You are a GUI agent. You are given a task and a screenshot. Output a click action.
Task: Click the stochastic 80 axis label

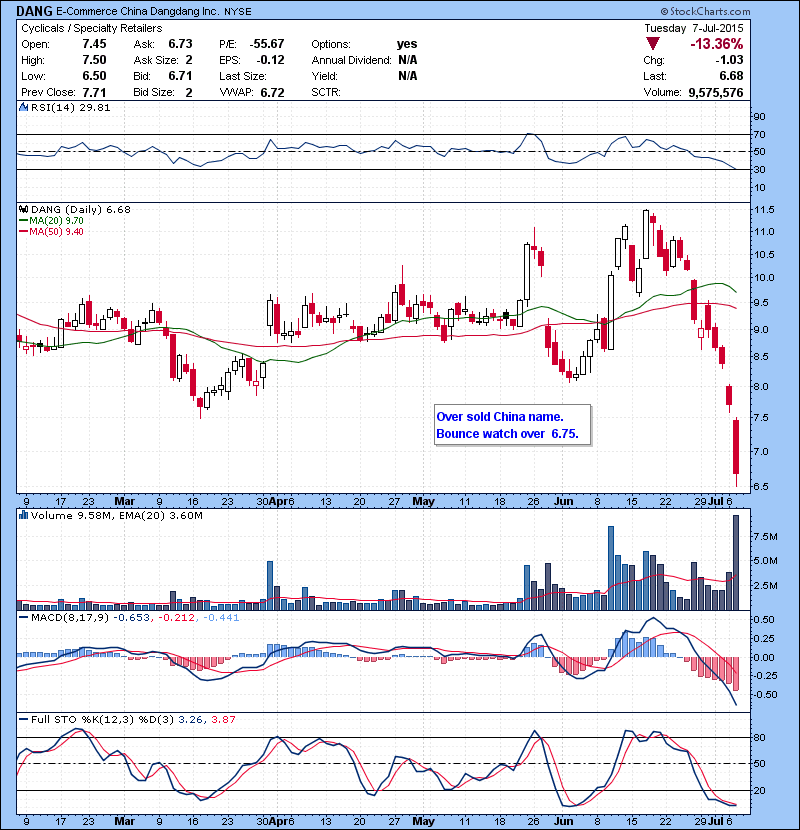[x=759, y=737]
